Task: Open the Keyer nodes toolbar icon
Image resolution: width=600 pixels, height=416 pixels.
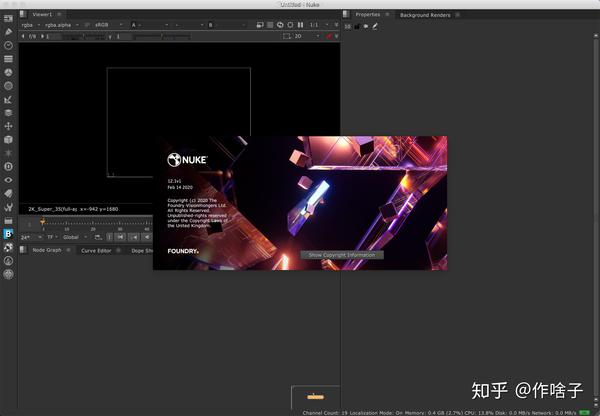Action: pyautogui.click(x=8, y=100)
